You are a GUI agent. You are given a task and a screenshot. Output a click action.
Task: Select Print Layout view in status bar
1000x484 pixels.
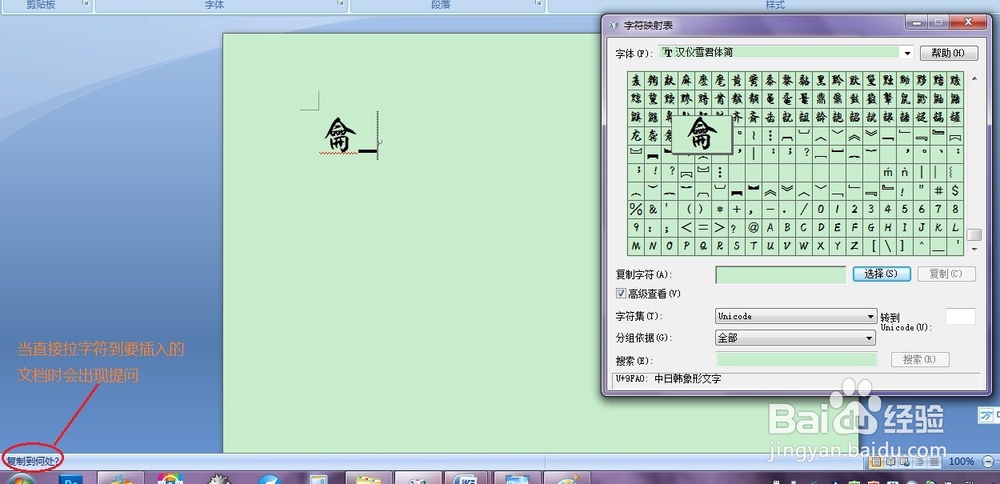click(x=876, y=462)
